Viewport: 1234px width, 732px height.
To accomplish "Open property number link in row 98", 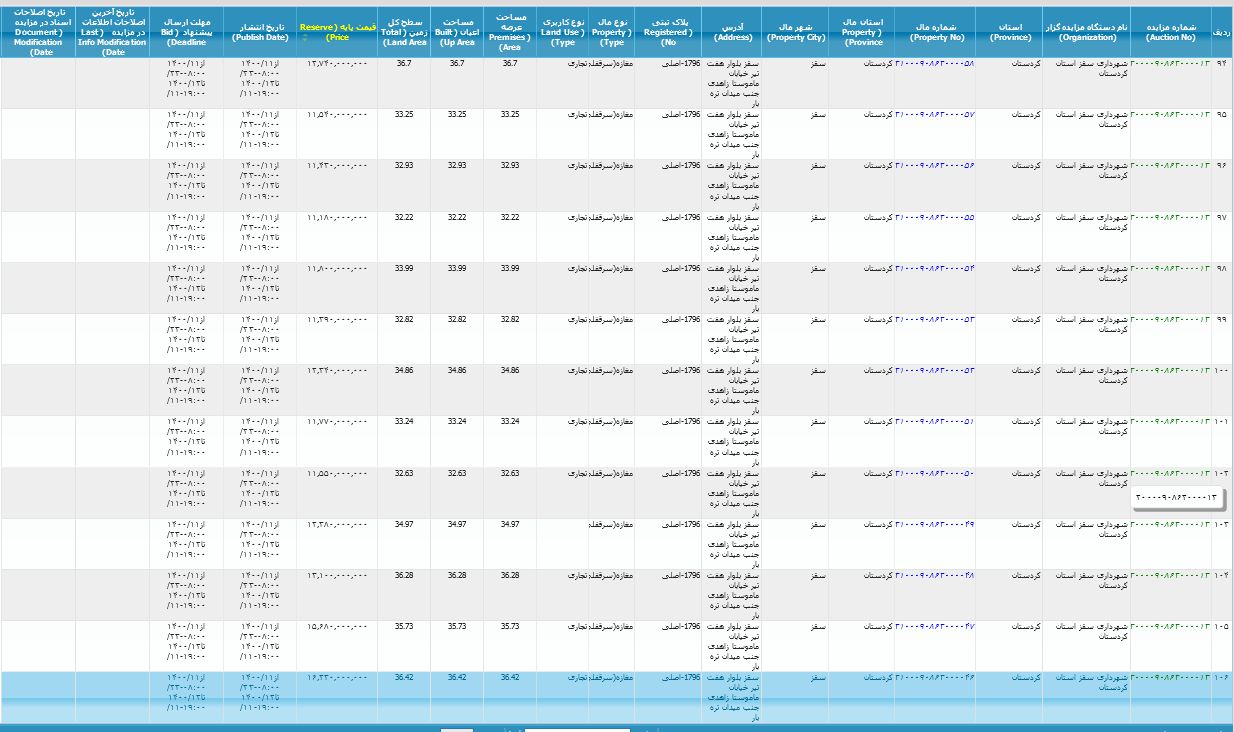I will 934,269.
